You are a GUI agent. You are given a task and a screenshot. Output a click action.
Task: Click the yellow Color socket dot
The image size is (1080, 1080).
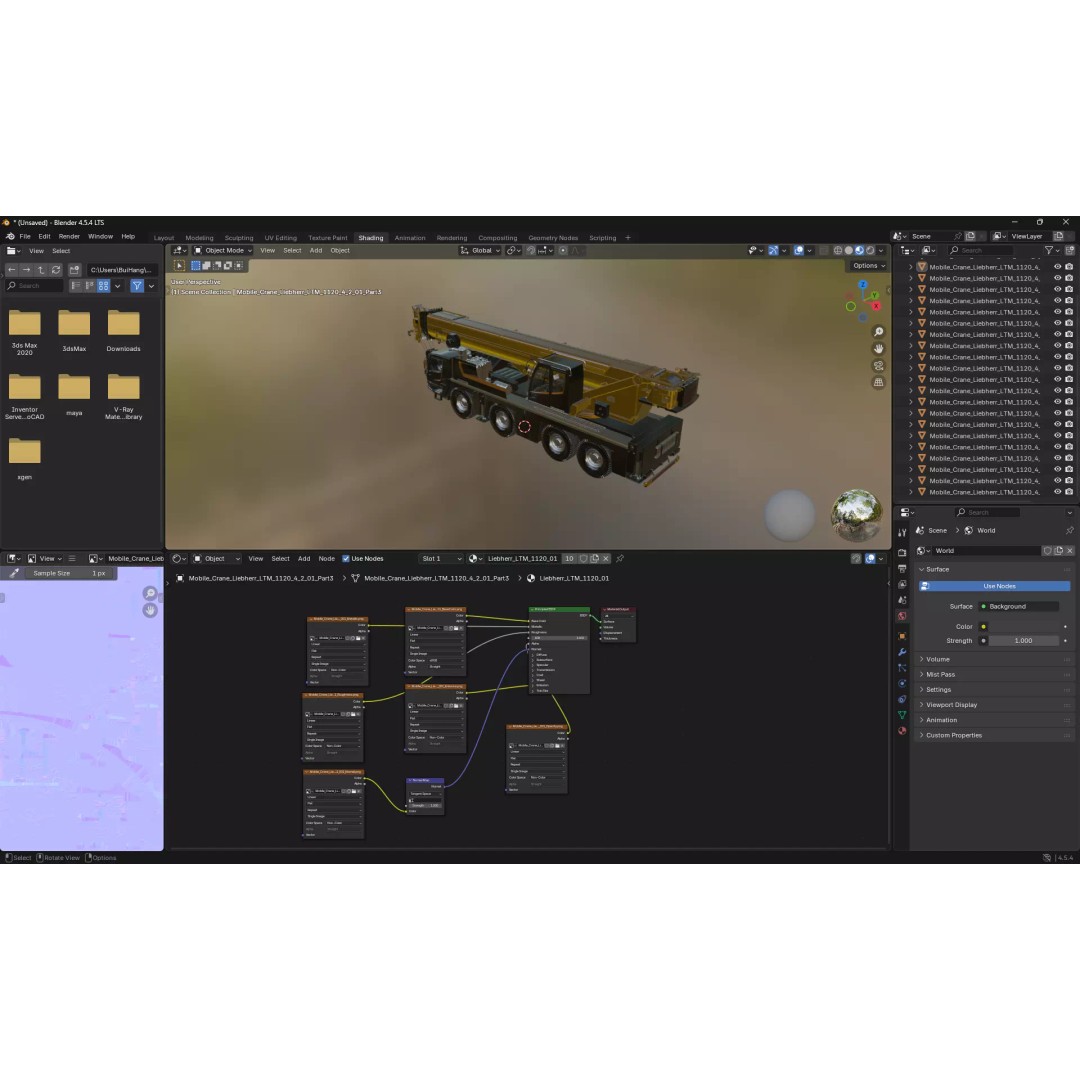pyautogui.click(x=983, y=627)
